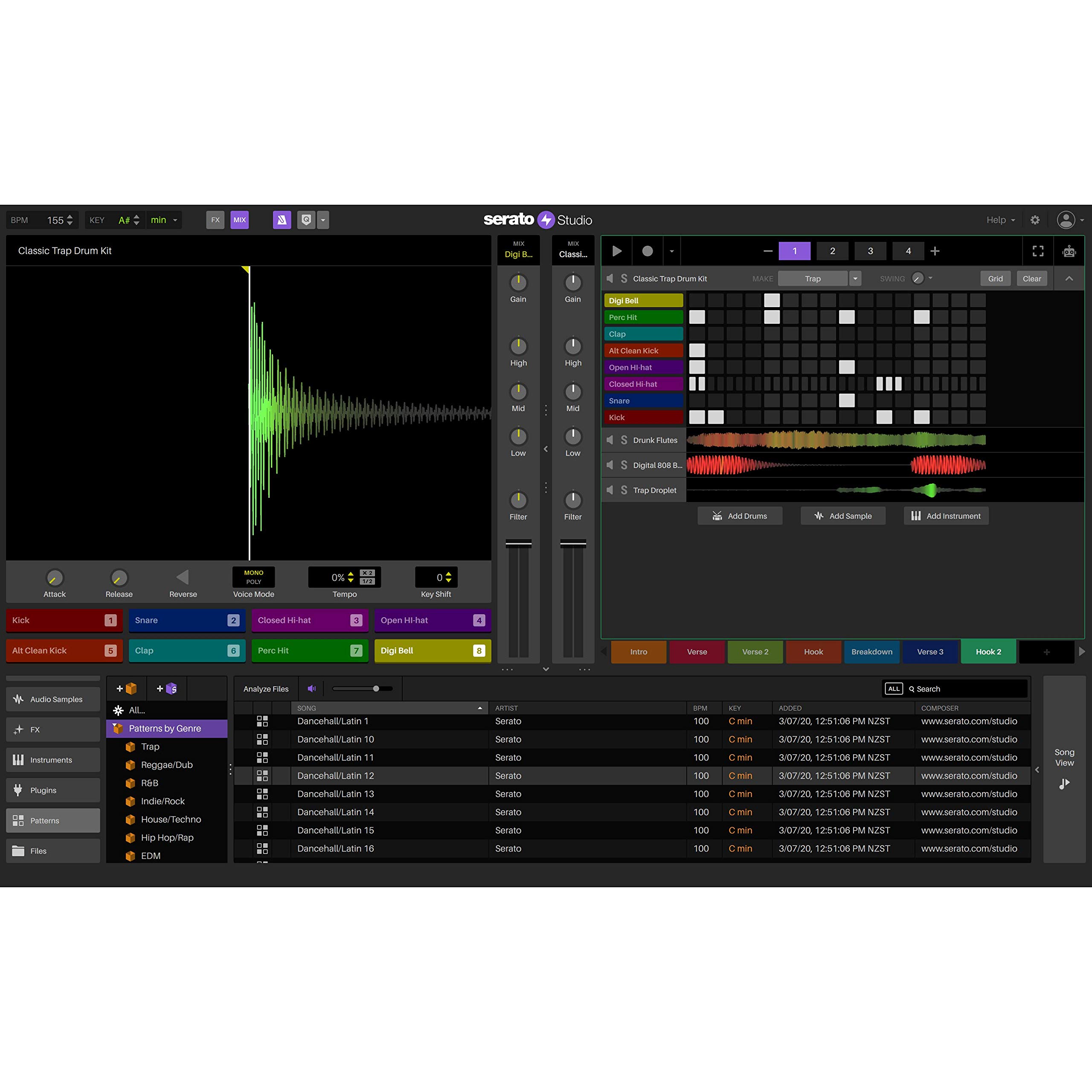Click the Record button
This screenshot has height=1092, width=1092.
[647, 251]
